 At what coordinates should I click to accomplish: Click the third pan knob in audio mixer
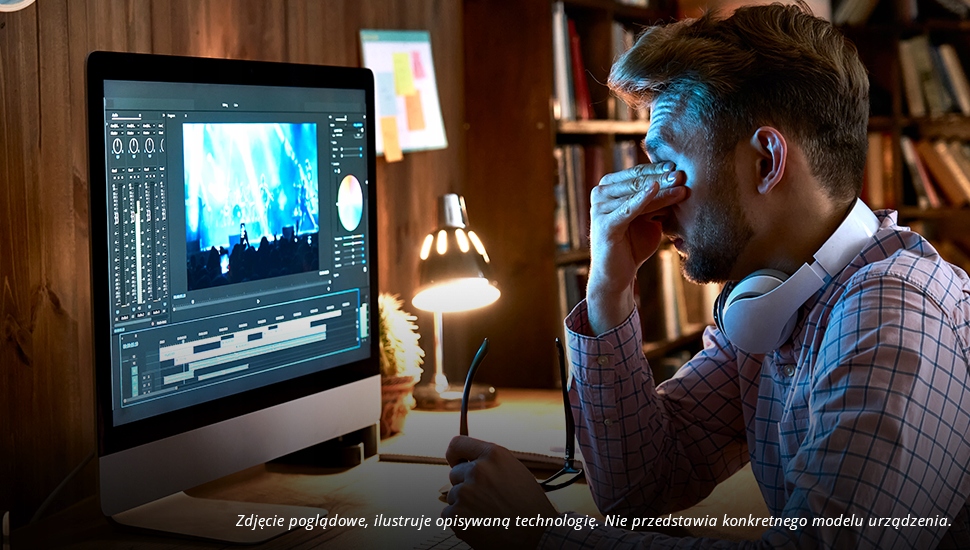pyautogui.click(x=150, y=146)
